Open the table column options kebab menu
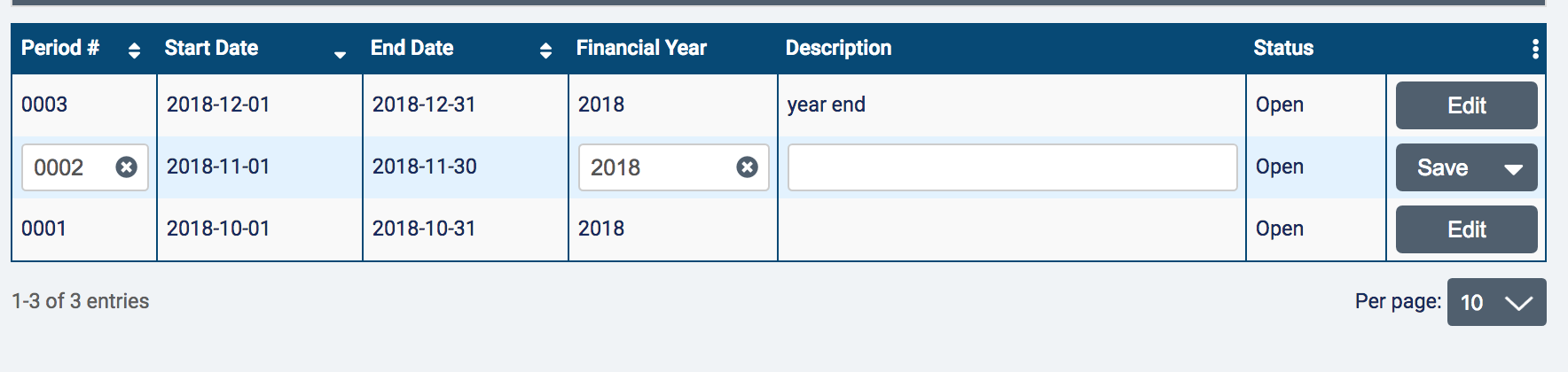 1535,49
